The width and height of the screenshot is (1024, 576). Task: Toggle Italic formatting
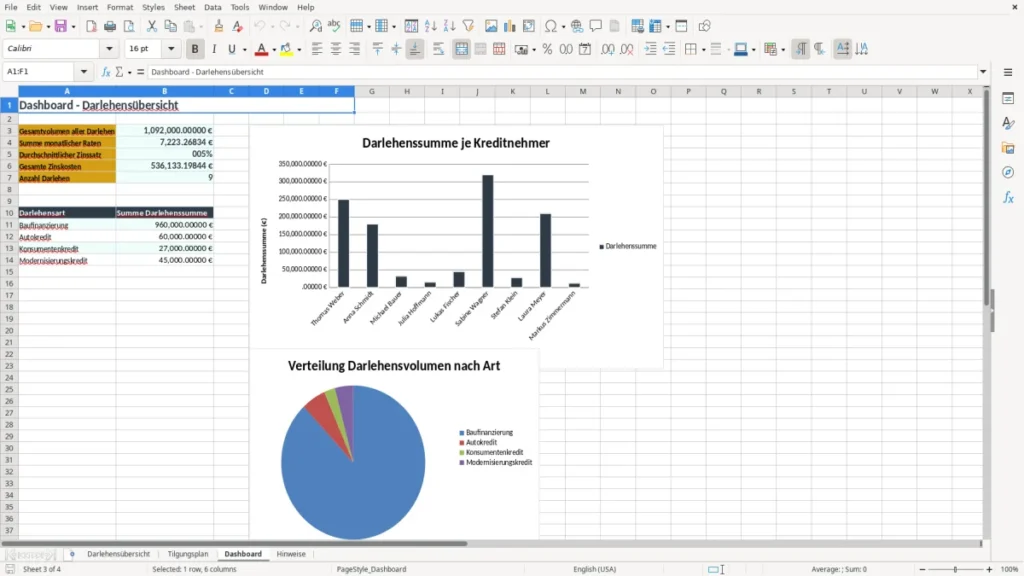214,49
